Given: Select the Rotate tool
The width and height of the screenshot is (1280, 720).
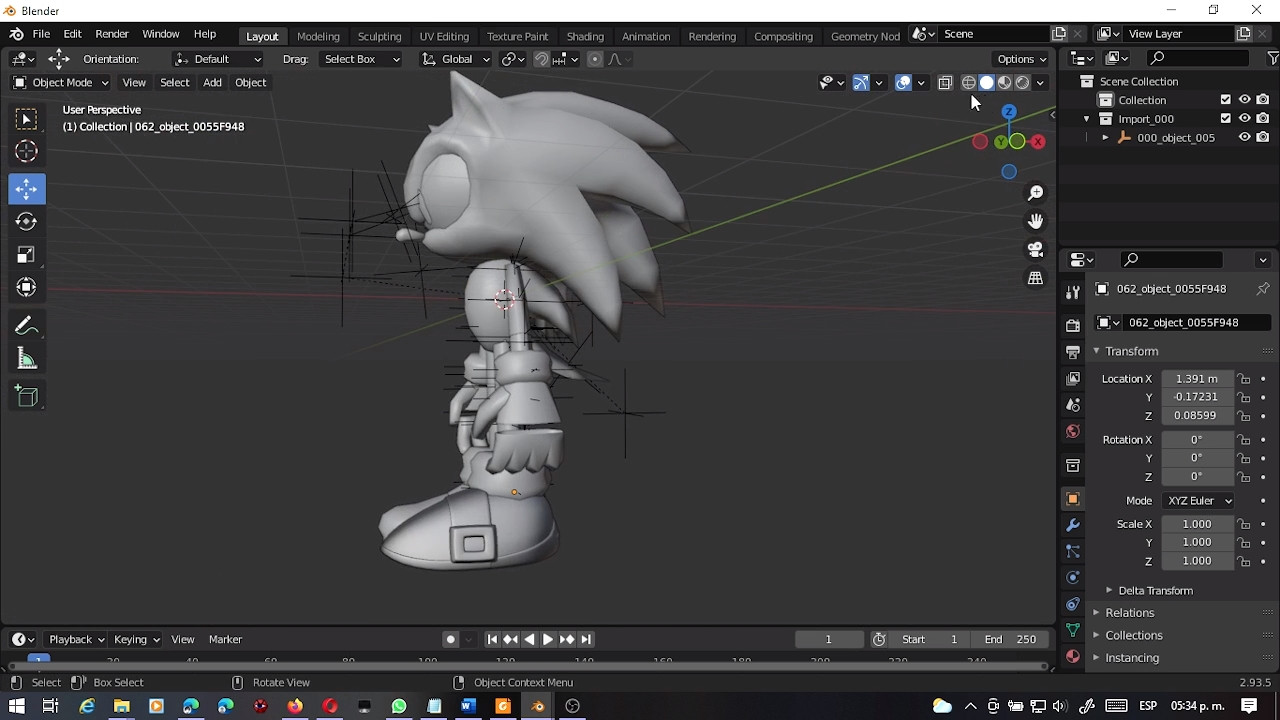Looking at the screenshot, I should pos(26,221).
